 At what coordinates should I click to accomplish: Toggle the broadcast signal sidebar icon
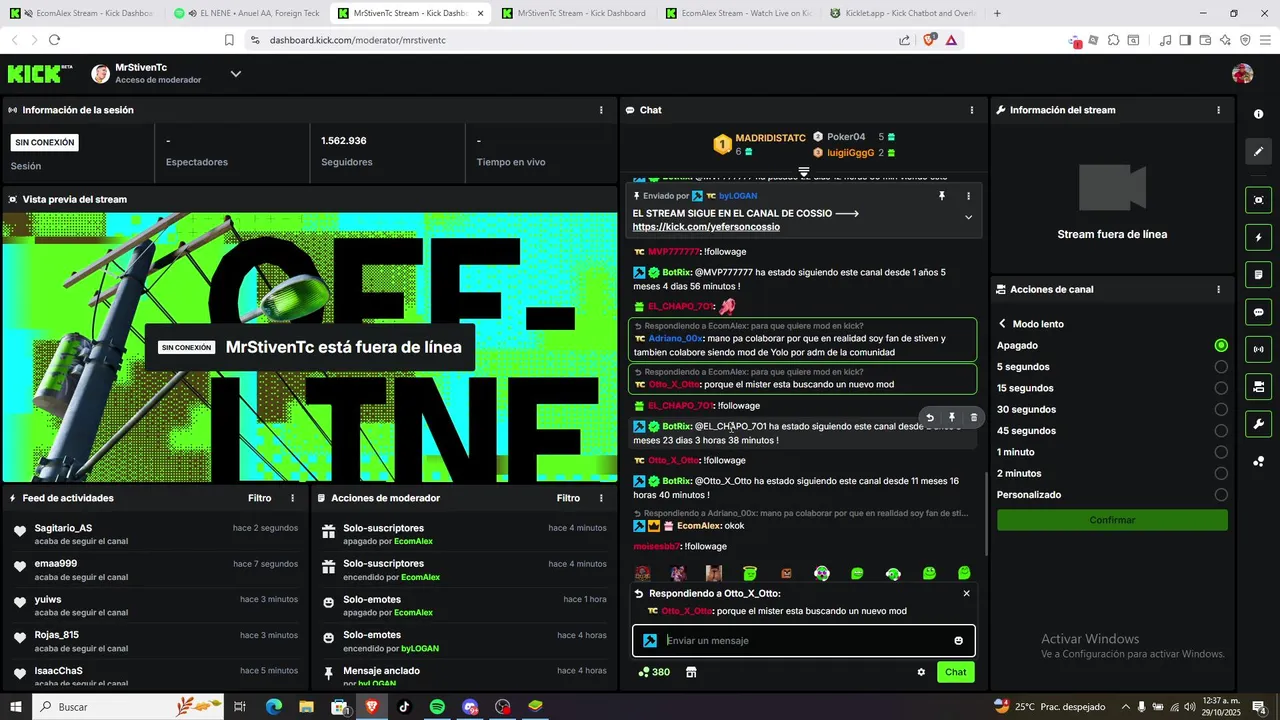click(1258, 349)
